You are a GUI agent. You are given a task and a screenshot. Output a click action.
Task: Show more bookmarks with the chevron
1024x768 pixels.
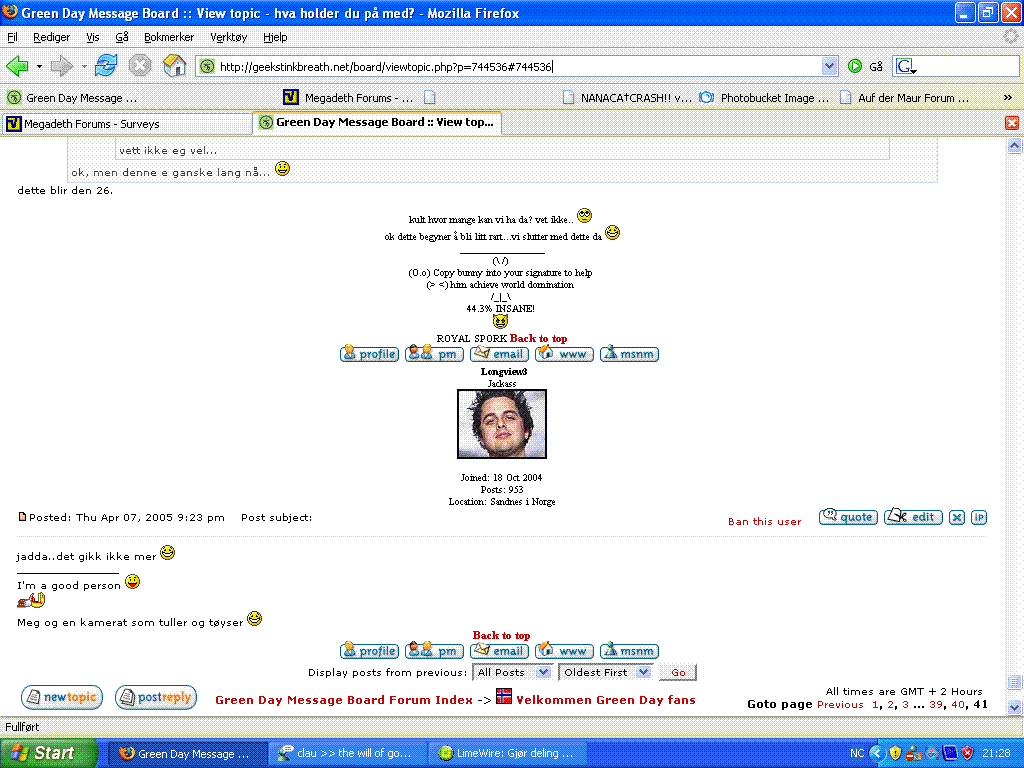(x=1008, y=97)
